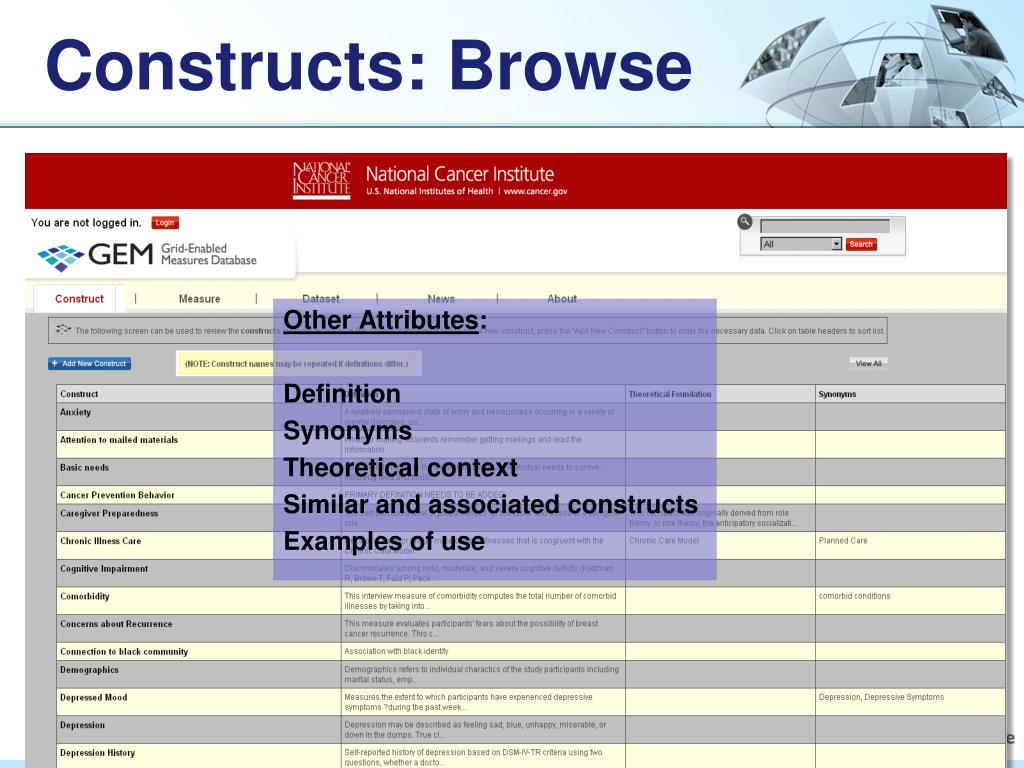This screenshot has width=1024, height=768.
Task: Click the note about repeated construct names
Action: [x=296, y=364]
